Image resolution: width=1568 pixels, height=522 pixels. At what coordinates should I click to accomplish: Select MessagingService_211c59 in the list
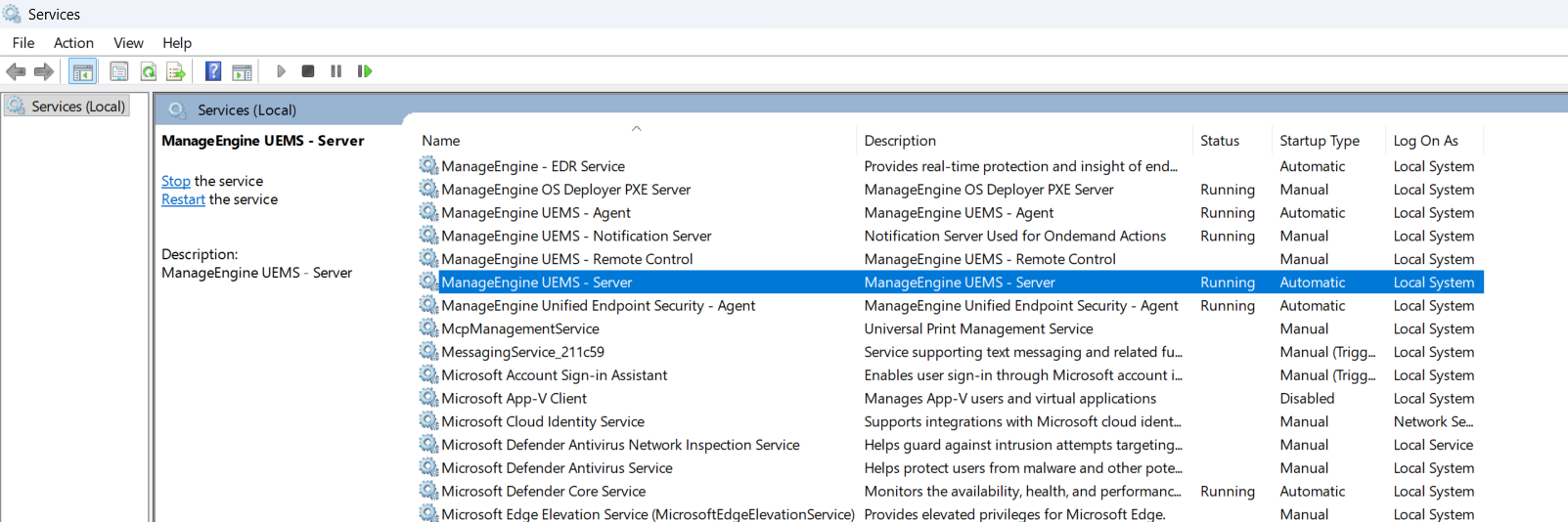[x=522, y=352]
